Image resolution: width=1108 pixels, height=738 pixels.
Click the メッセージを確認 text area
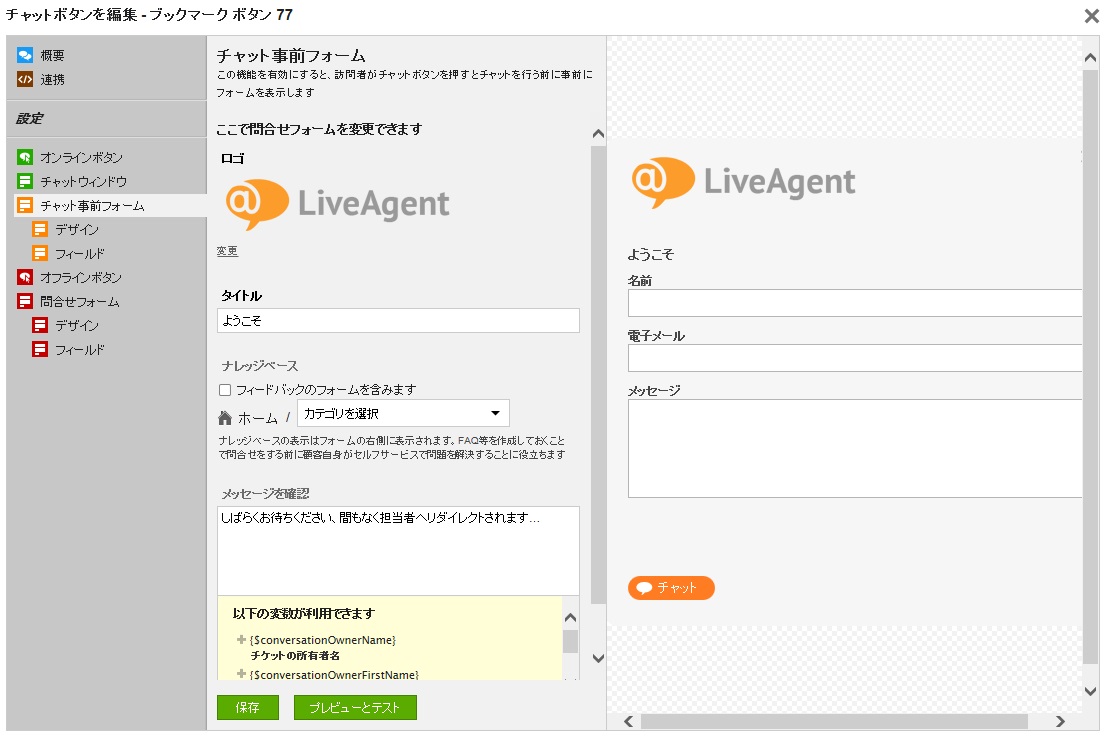(398, 550)
